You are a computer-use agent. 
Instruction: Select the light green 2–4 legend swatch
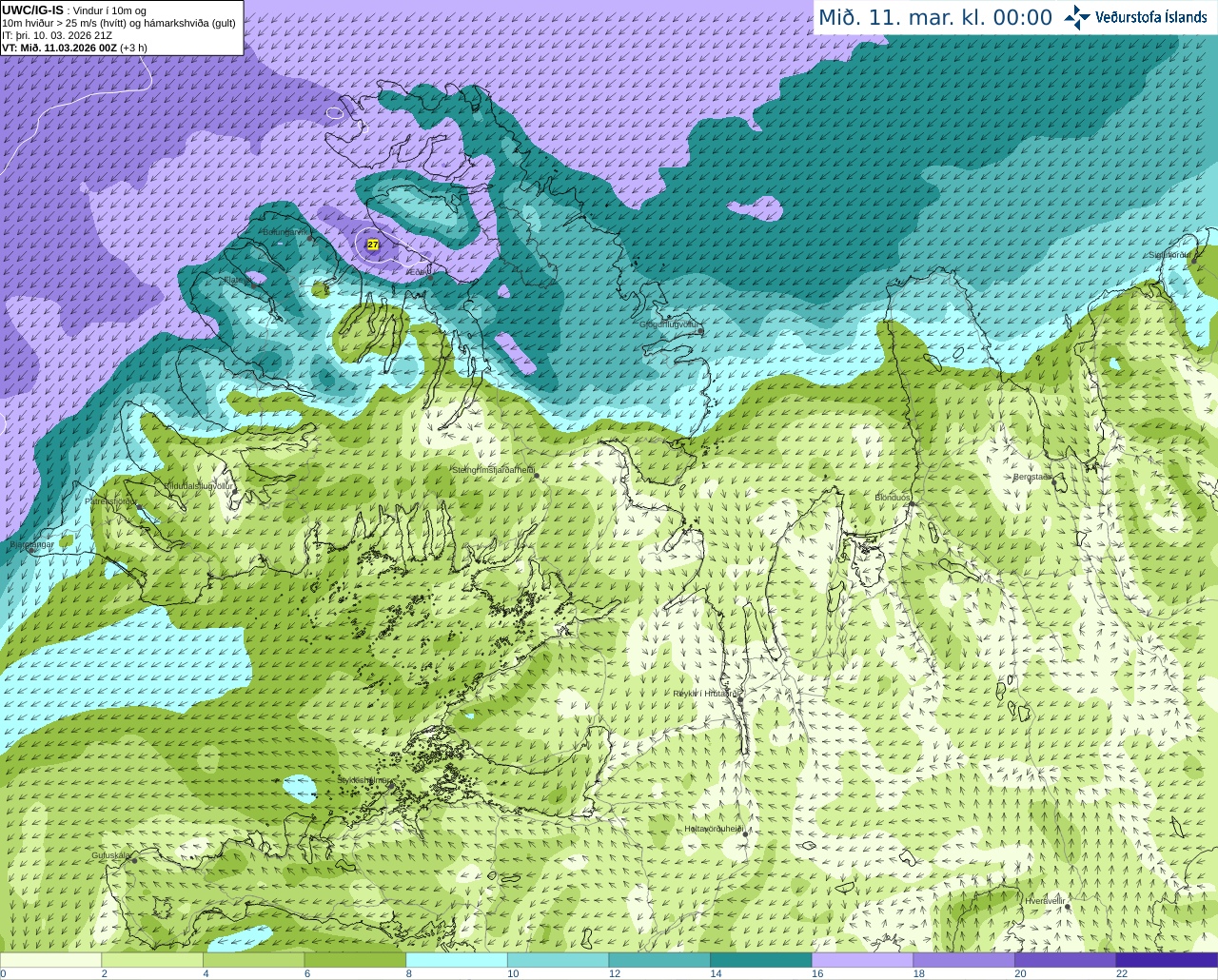[x=152, y=960]
